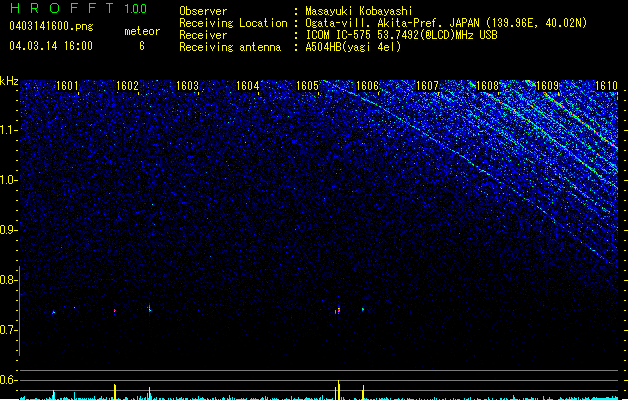Click the 0.6 kHz frequency label
629x400 pixels.
tap(9, 380)
